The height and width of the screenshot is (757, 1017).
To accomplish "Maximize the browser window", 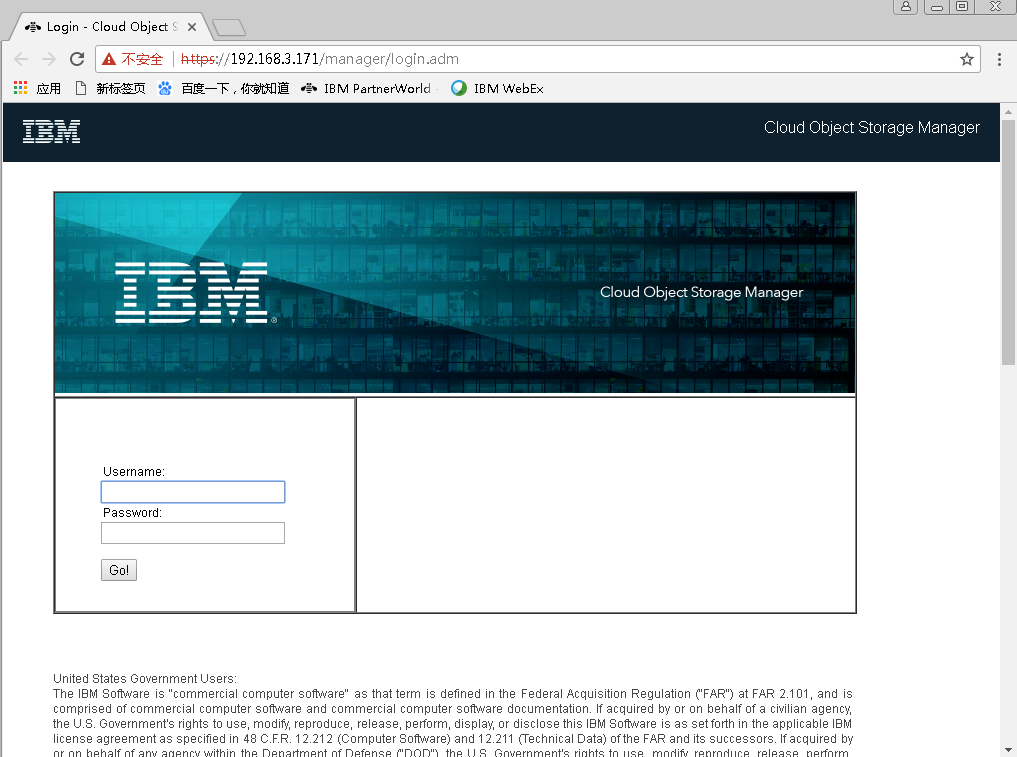I will pos(962,6).
